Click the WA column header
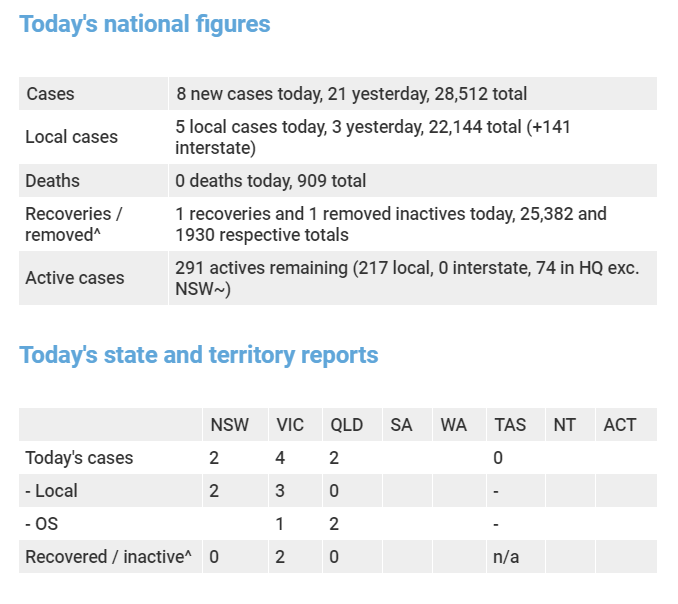Screen dimensions: 678x604 pyautogui.click(x=453, y=425)
